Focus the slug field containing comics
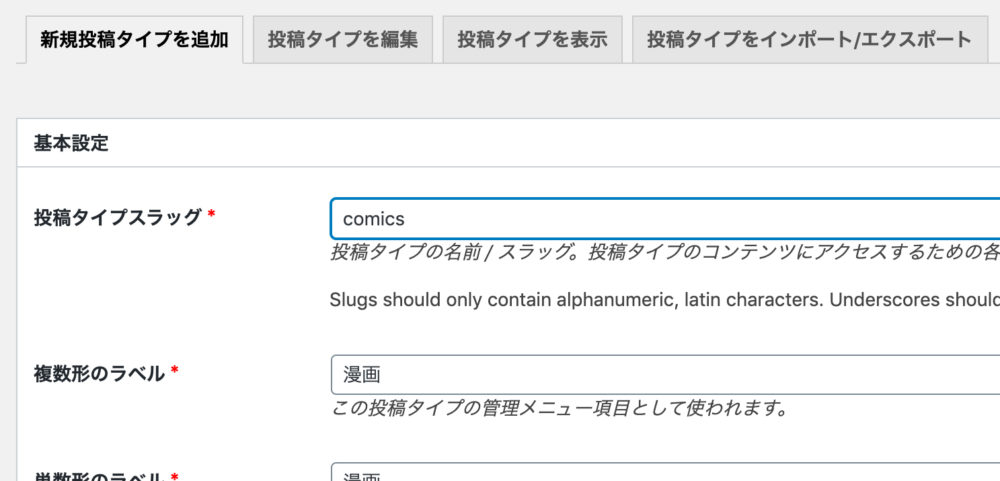Screen dimensions: 1000x481 pyautogui.click(x=660, y=218)
